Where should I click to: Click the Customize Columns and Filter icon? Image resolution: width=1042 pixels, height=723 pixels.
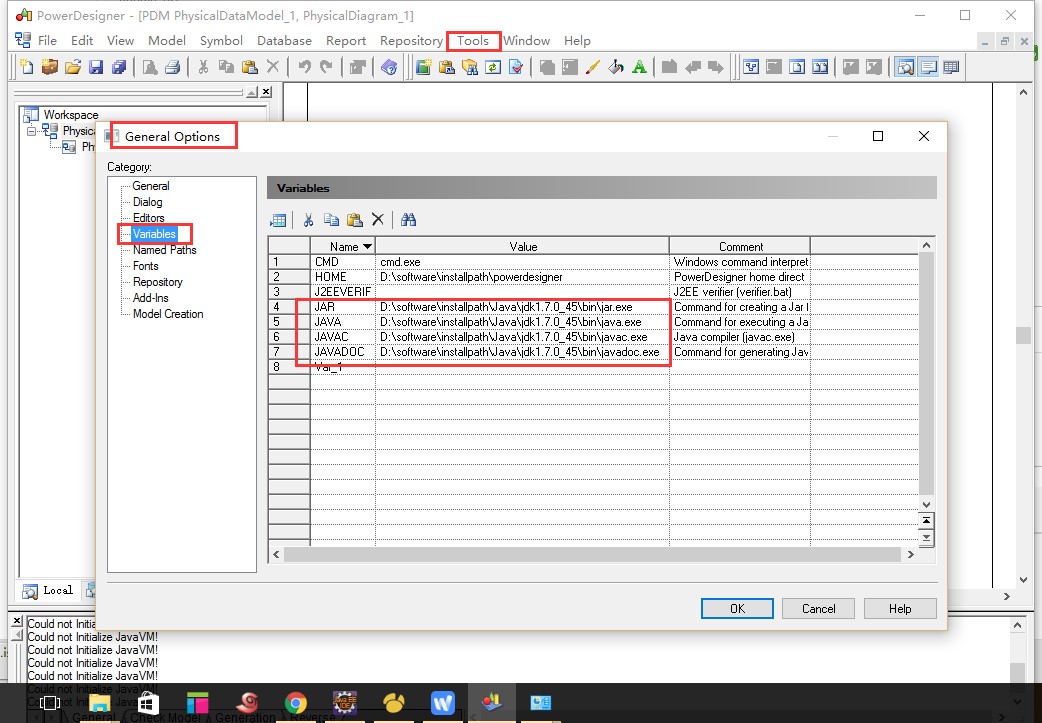pyautogui.click(x=278, y=220)
